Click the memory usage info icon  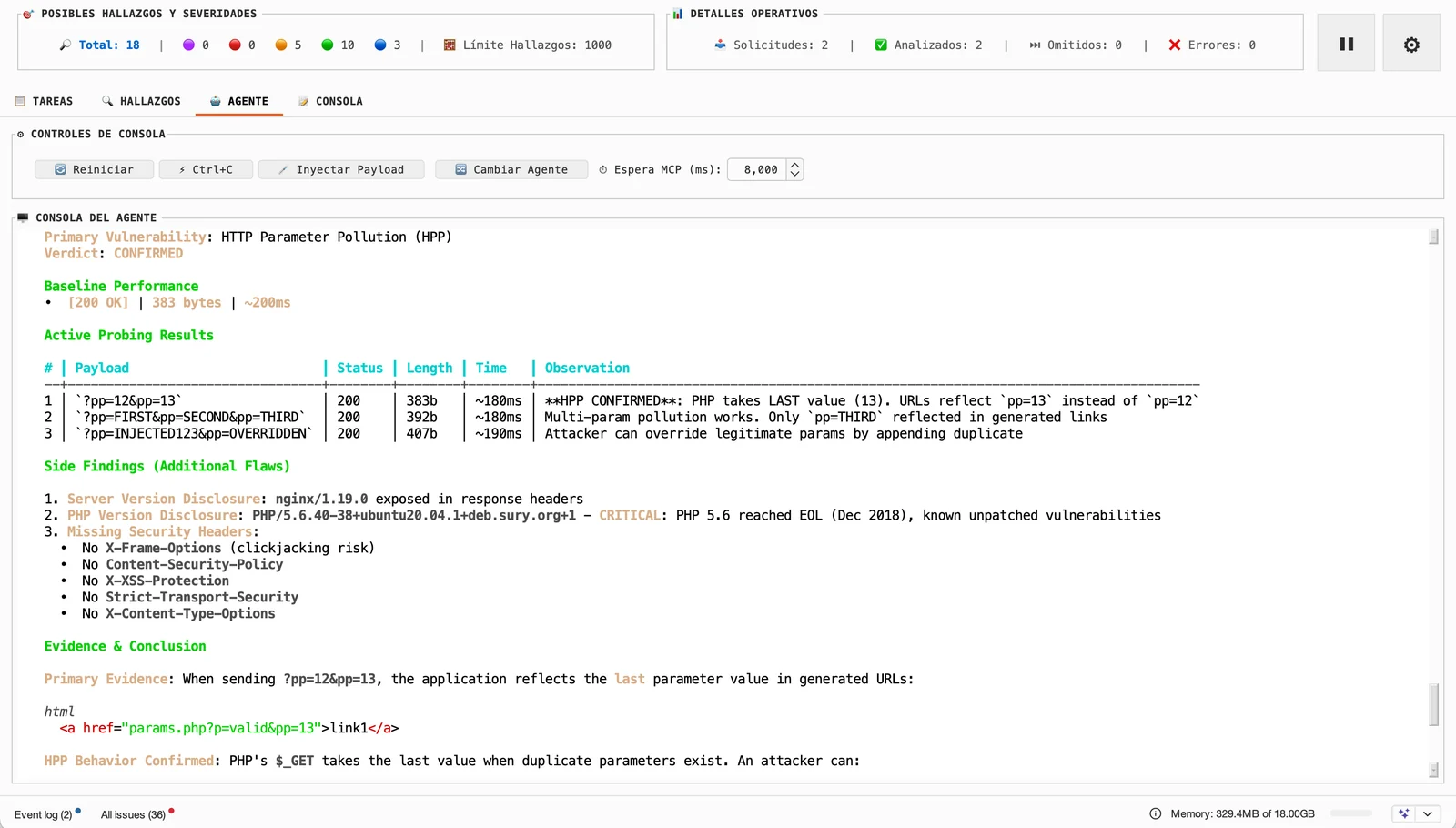(1156, 813)
